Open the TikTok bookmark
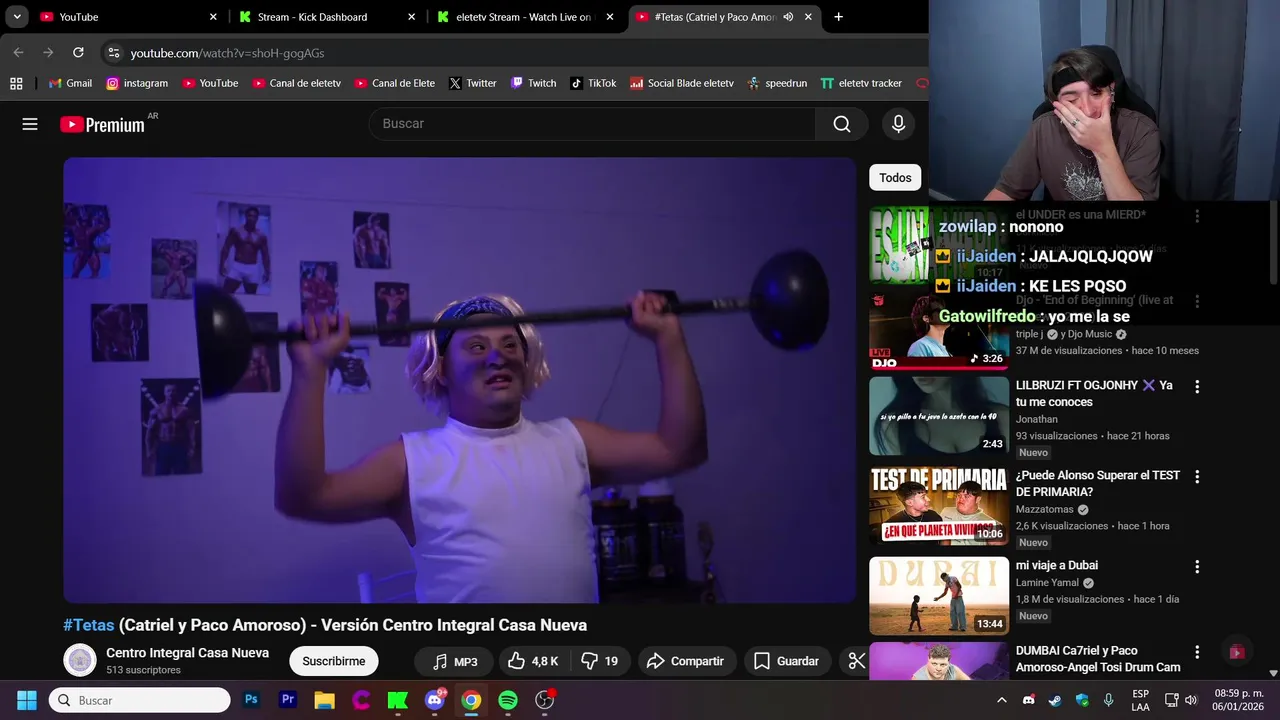 tap(593, 83)
